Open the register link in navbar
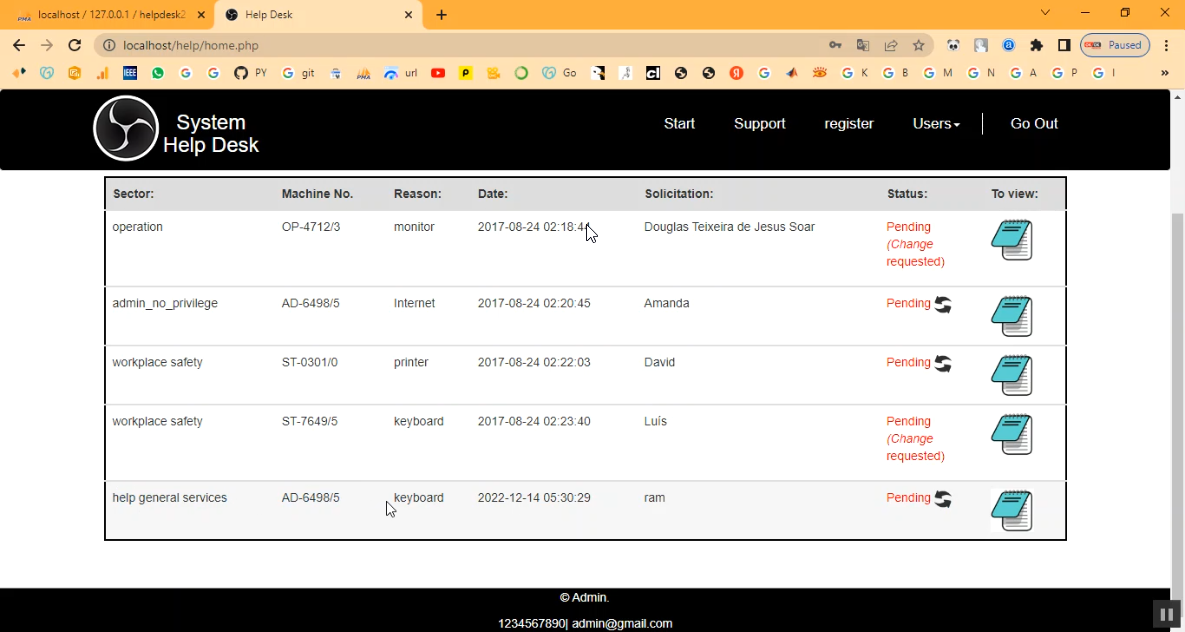The height and width of the screenshot is (632, 1185). click(x=848, y=124)
